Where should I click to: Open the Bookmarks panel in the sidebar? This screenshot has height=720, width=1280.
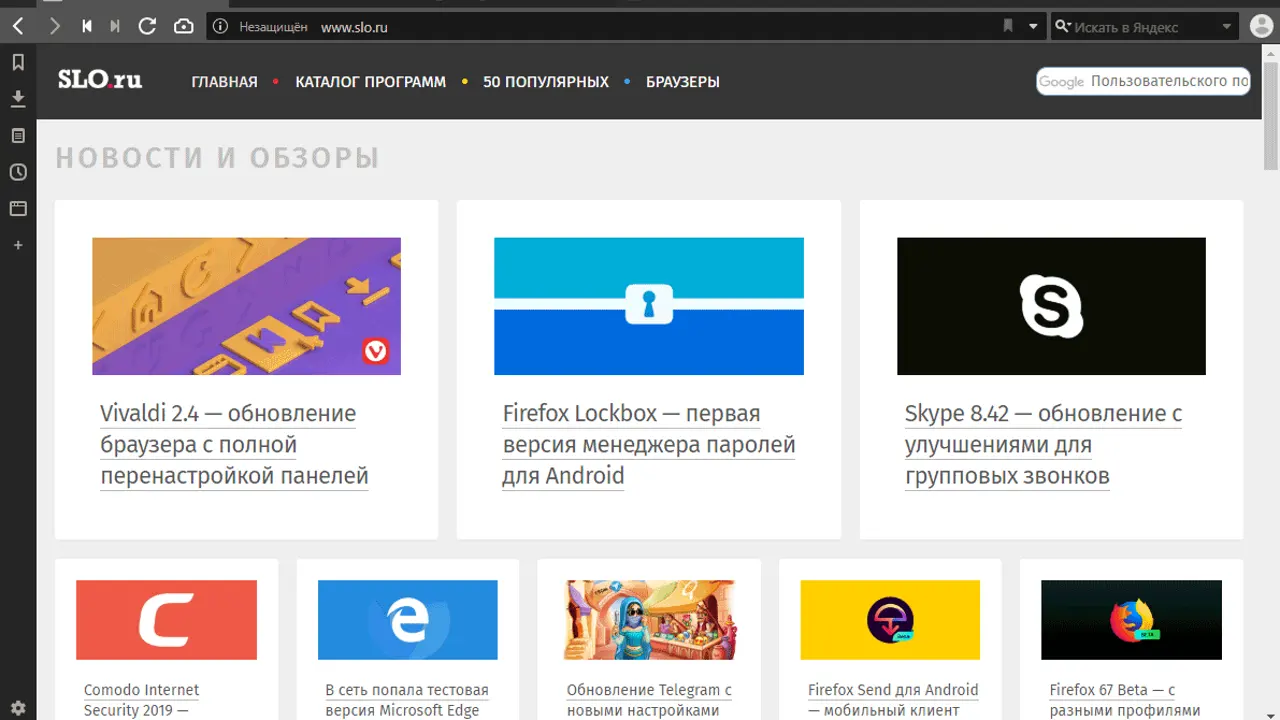[18, 63]
